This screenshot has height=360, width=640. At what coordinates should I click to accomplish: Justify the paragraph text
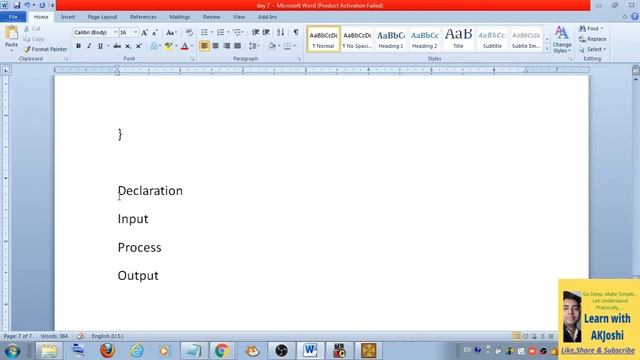pos(238,46)
